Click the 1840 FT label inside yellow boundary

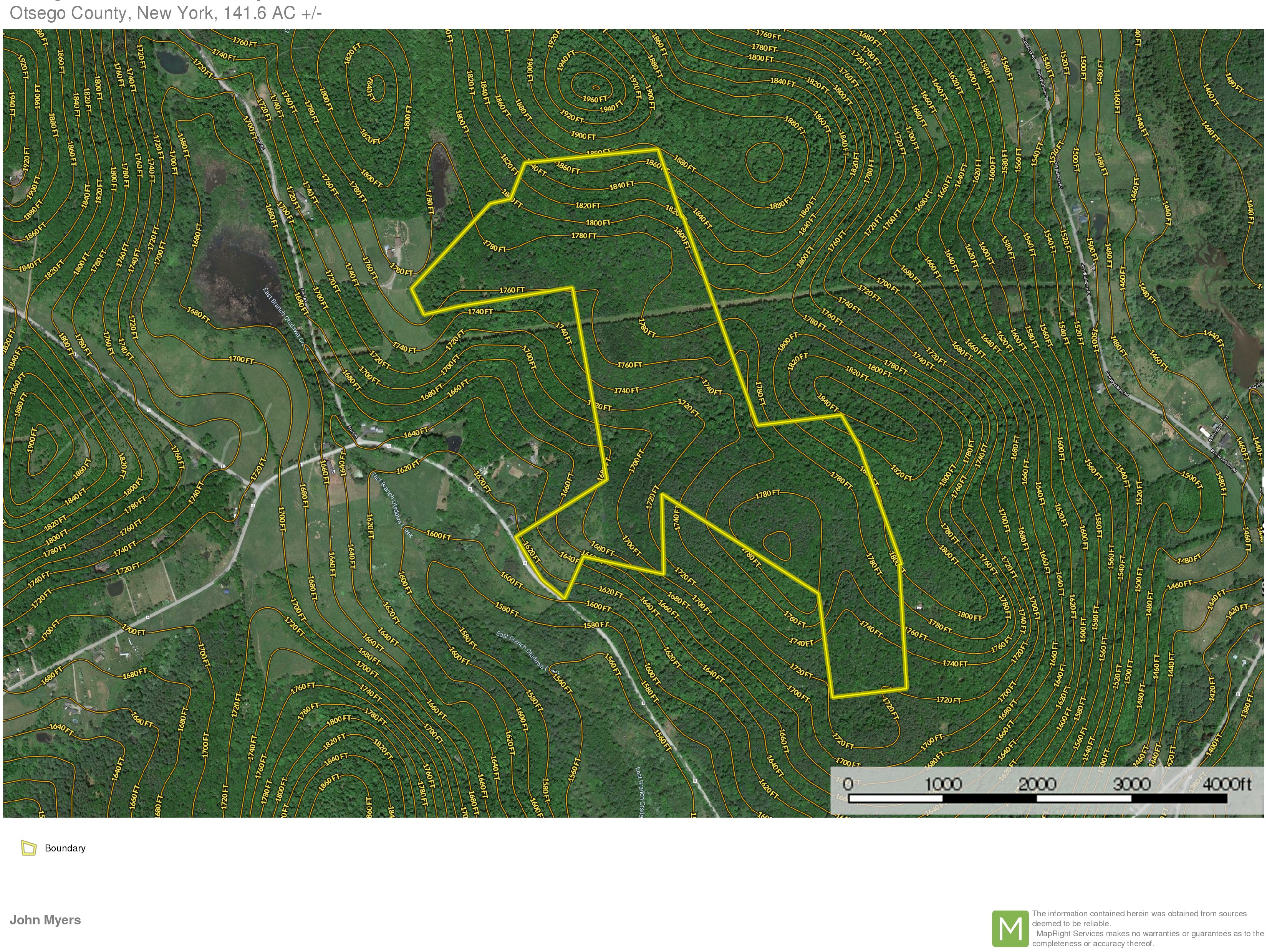(621, 185)
